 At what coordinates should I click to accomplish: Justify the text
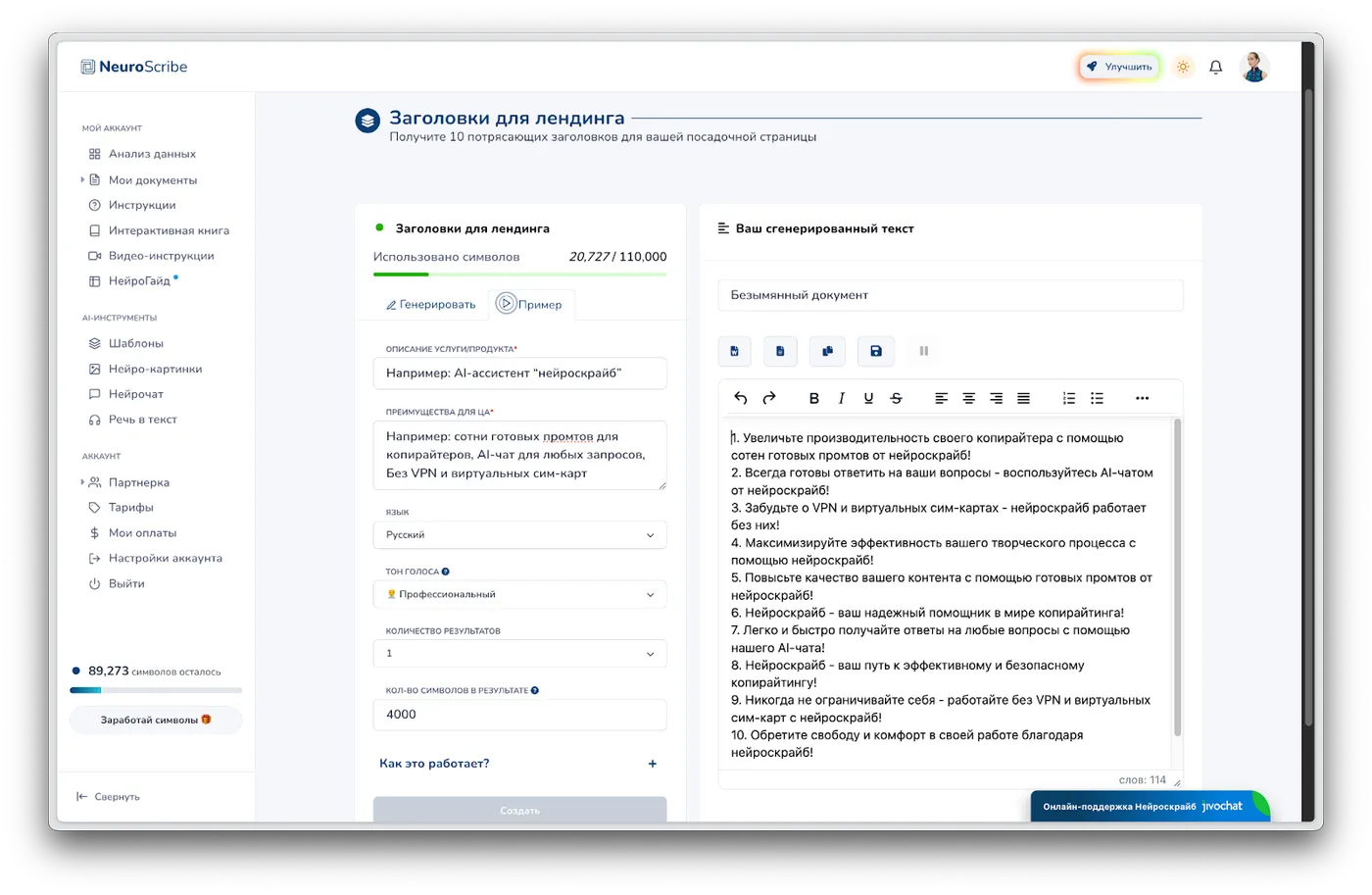[1023, 398]
